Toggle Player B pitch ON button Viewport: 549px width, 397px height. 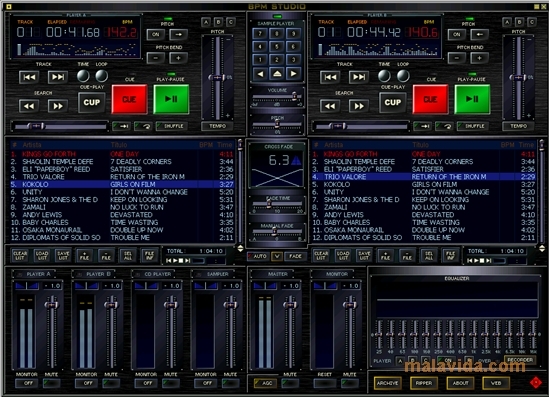tap(457, 34)
